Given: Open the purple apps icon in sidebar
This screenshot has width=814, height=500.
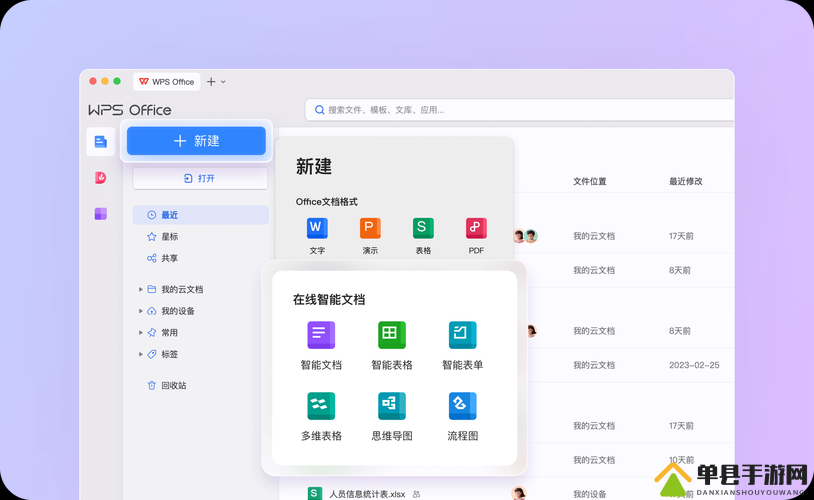Looking at the screenshot, I should 101,213.
